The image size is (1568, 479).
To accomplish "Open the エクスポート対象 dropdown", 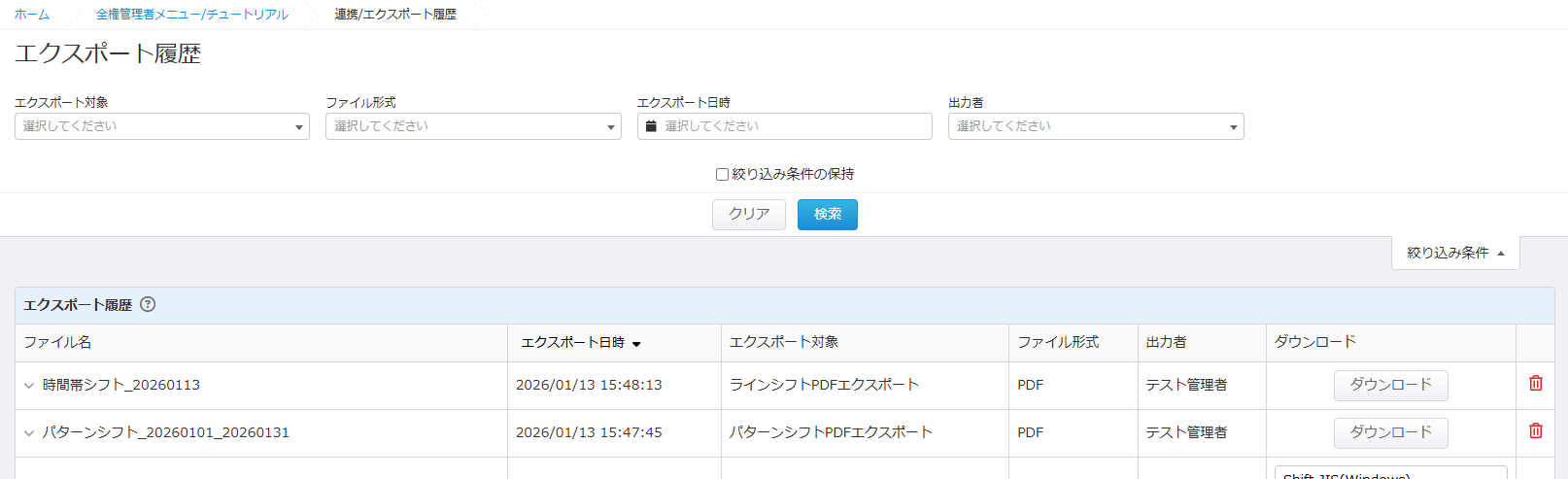I will click(161, 126).
